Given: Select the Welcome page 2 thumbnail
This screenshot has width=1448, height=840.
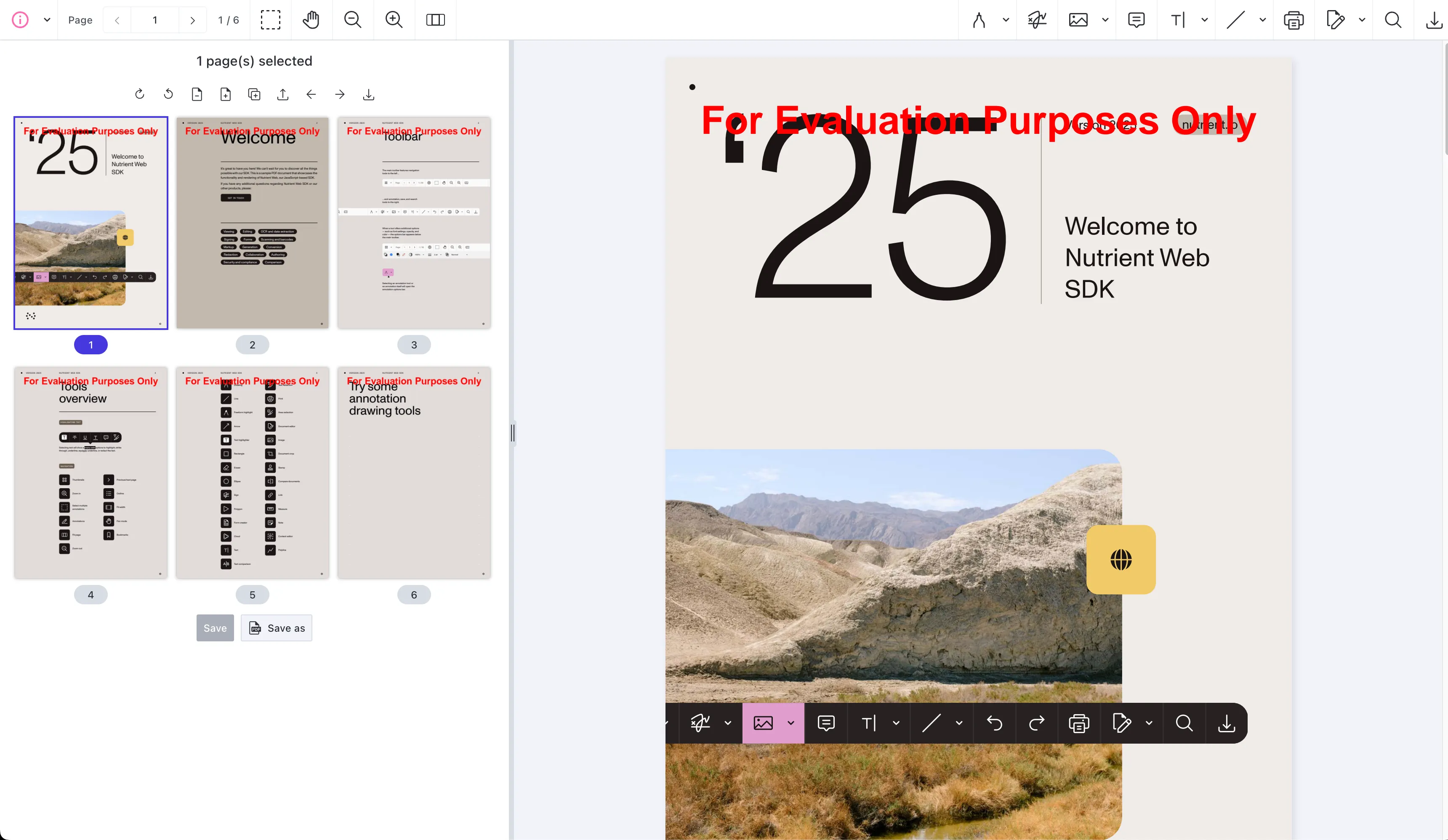Looking at the screenshot, I should (252, 223).
